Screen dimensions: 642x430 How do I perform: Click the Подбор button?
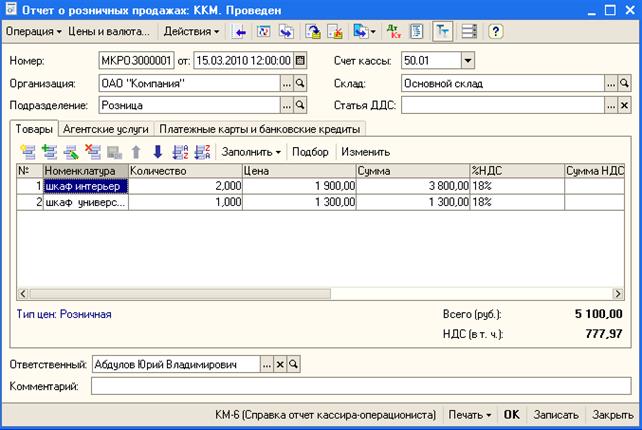point(310,152)
